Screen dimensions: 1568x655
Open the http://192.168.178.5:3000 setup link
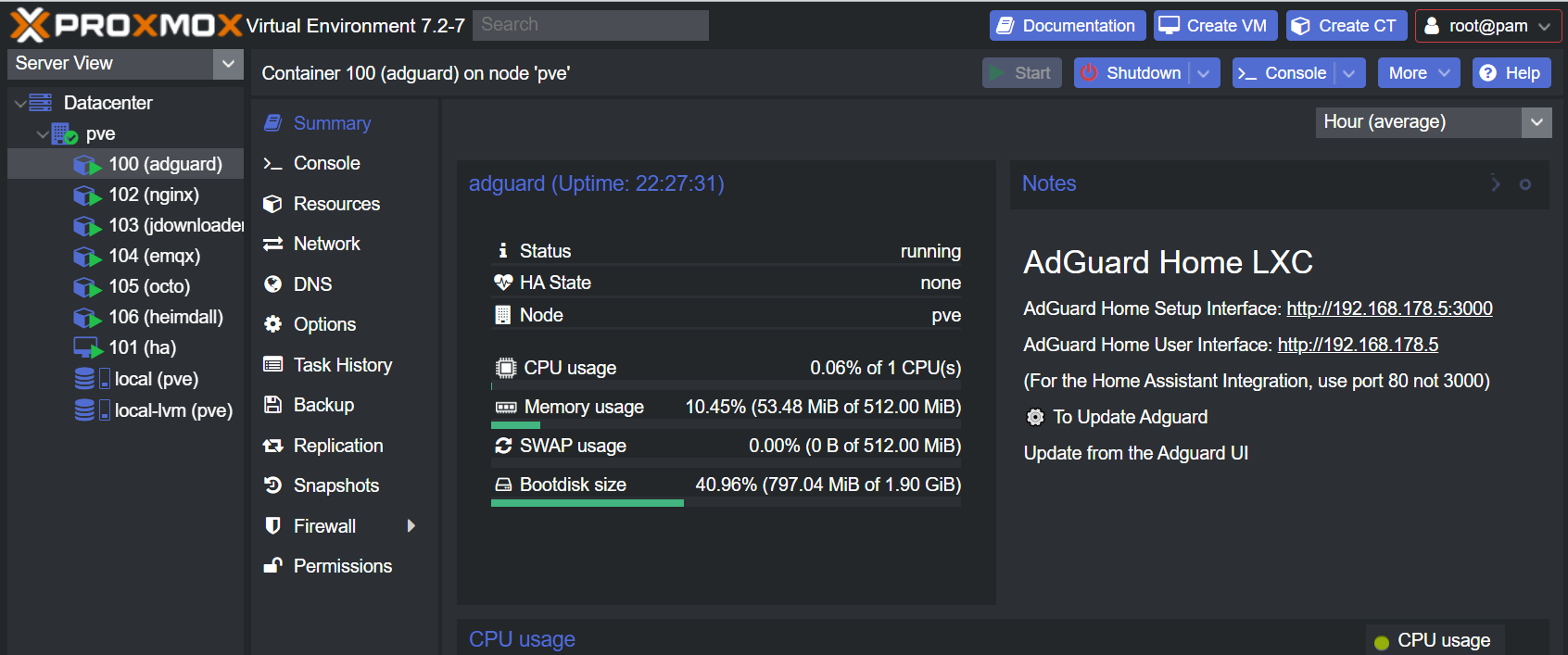click(x=1389, y=309)
